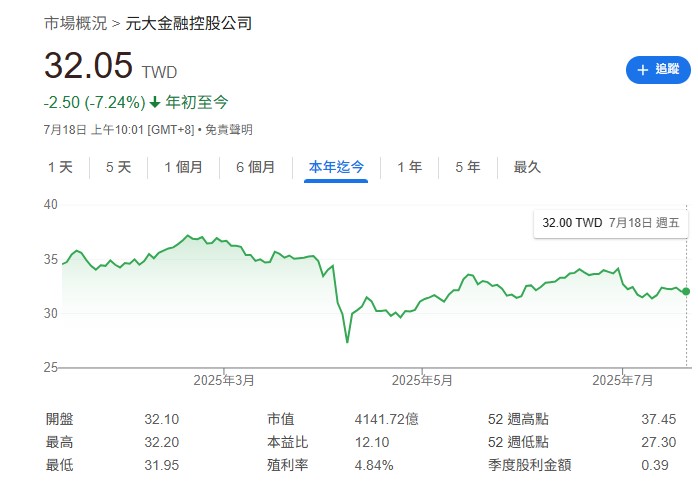Click the 52 週高點 value 37.45
The width and height of the screenshot is (698, 489).
coord(658,420)
